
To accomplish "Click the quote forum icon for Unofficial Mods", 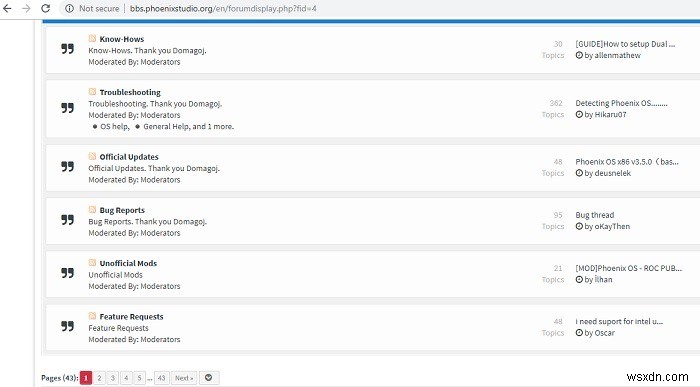I will [67, 273].
